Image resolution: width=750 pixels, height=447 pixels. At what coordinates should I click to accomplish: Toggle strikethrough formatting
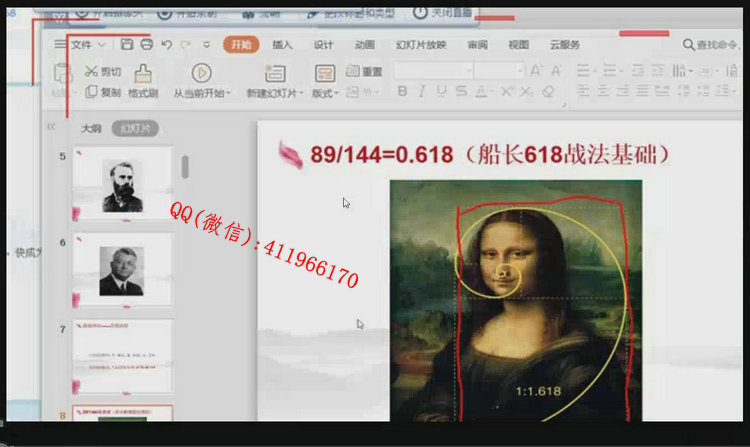[461, 91]
